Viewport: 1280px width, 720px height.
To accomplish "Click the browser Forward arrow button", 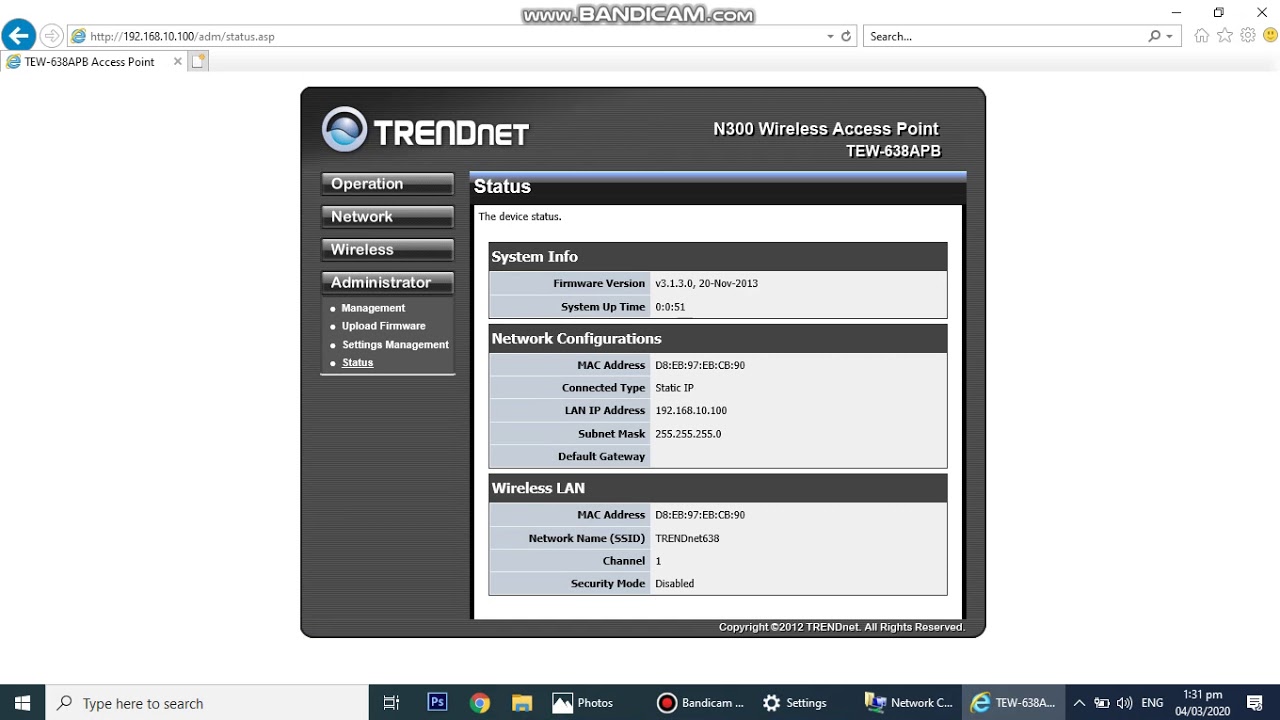I will point(51,36).
